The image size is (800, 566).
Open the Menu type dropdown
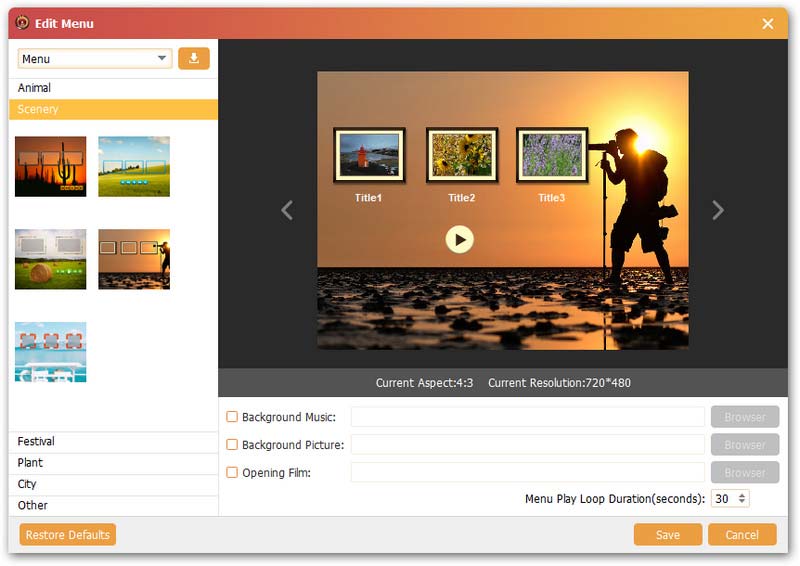coord(95,59)
